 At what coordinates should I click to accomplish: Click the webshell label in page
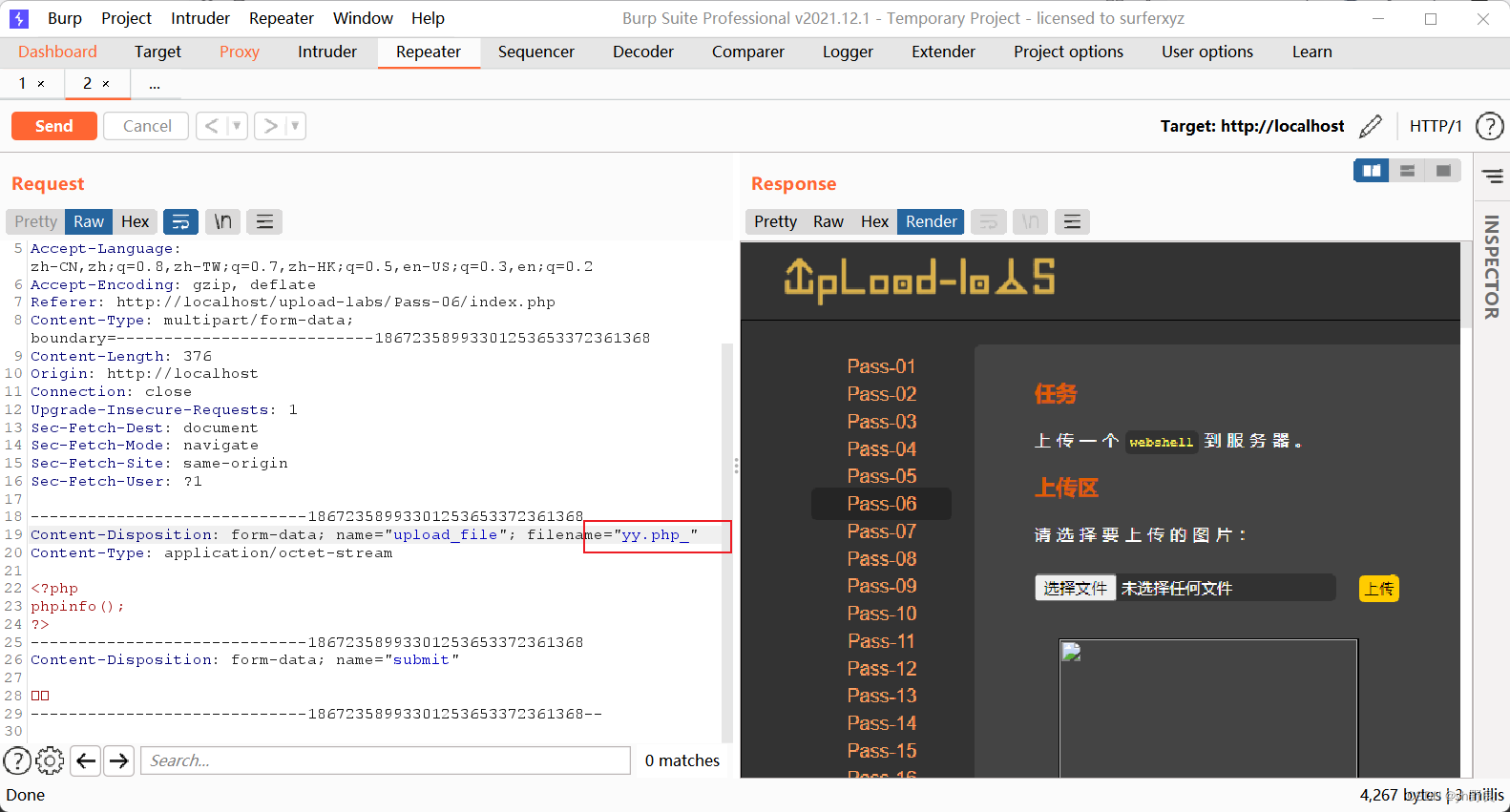click(x=1162, y=442)
